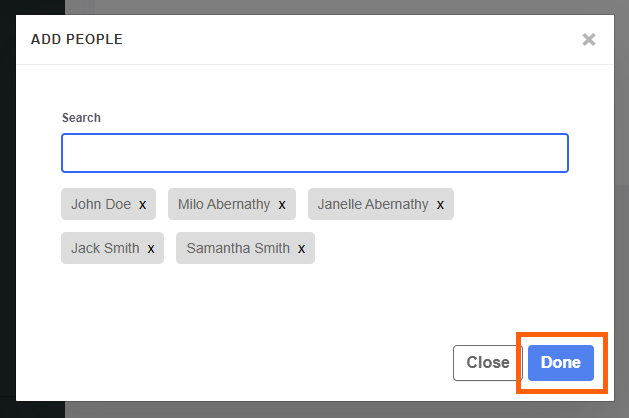Click the ADD PEOPLE dialog title

coord(77,40)
